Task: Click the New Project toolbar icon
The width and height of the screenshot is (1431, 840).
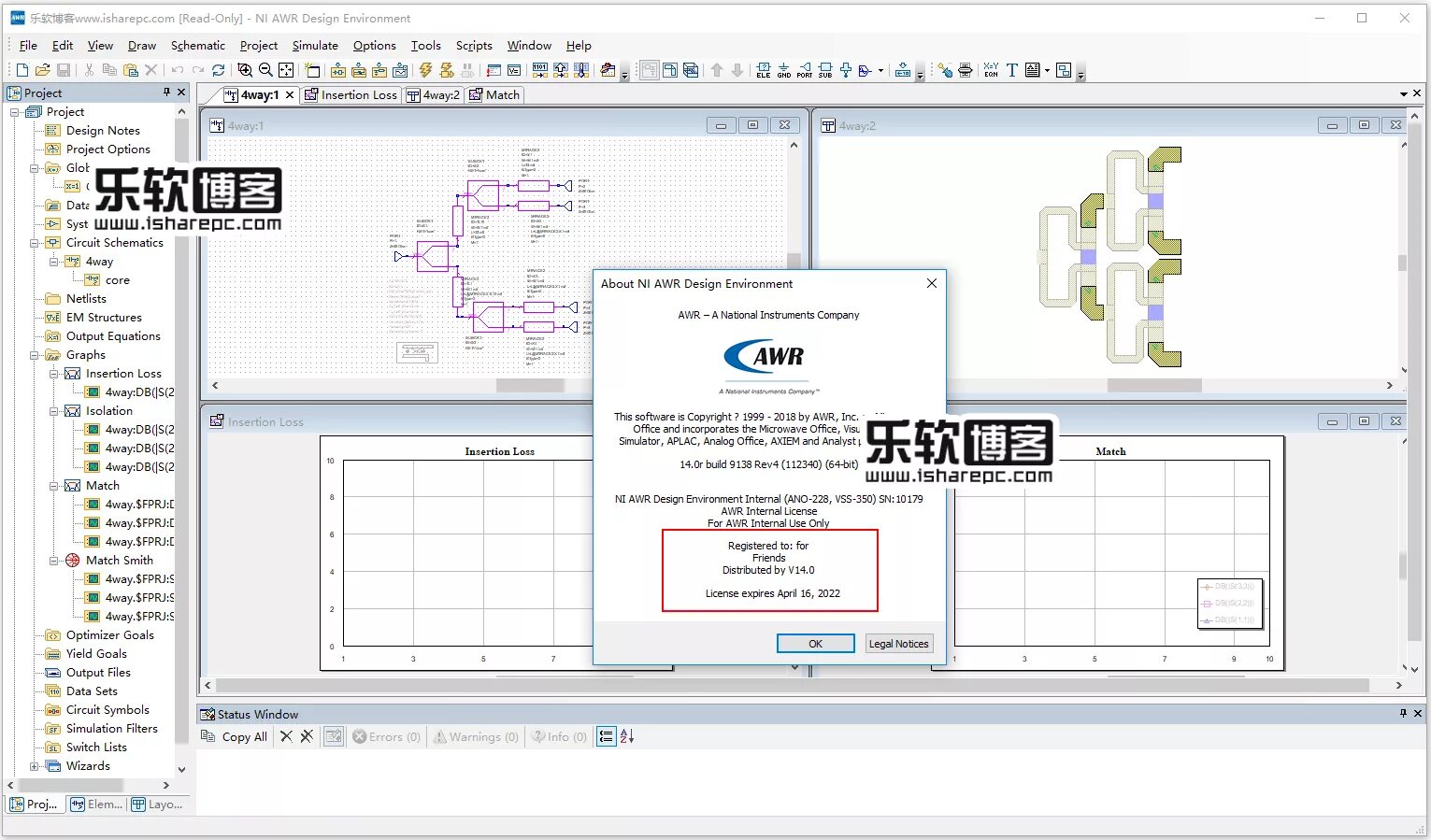Action: [22, 70]
